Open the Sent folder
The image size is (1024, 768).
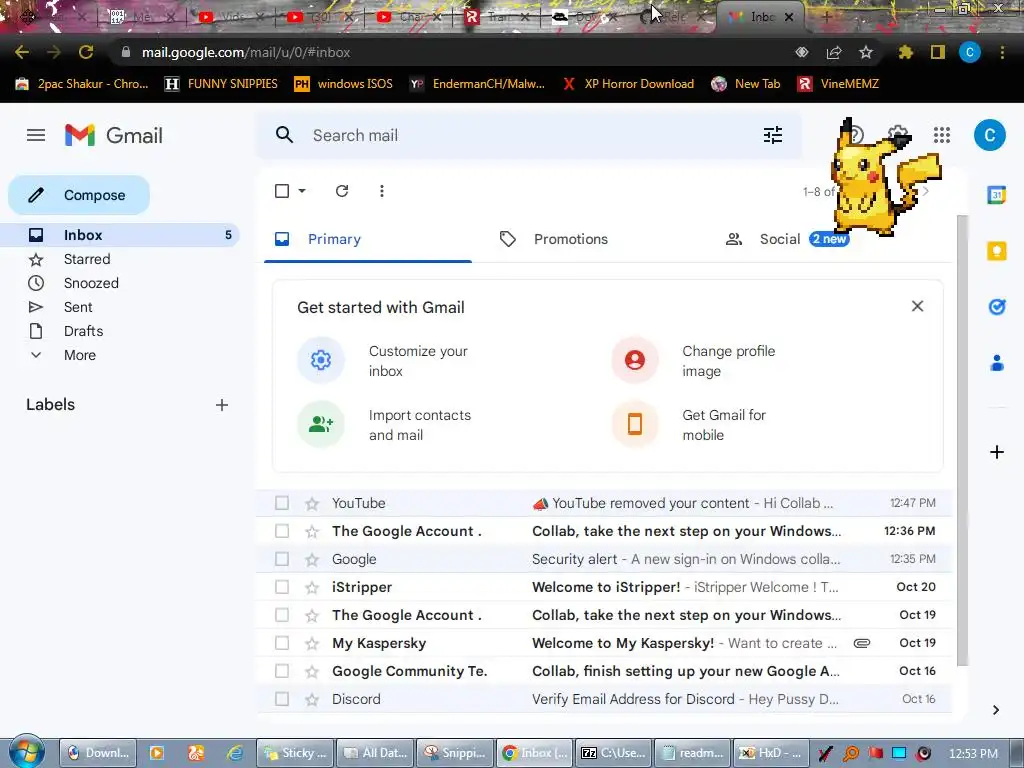(120, 308)
